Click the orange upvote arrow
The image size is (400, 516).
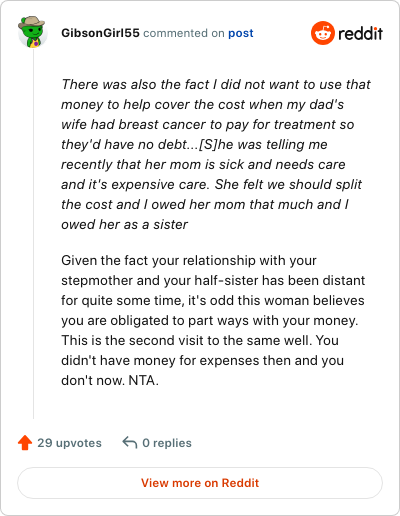(x=25, y=443)
